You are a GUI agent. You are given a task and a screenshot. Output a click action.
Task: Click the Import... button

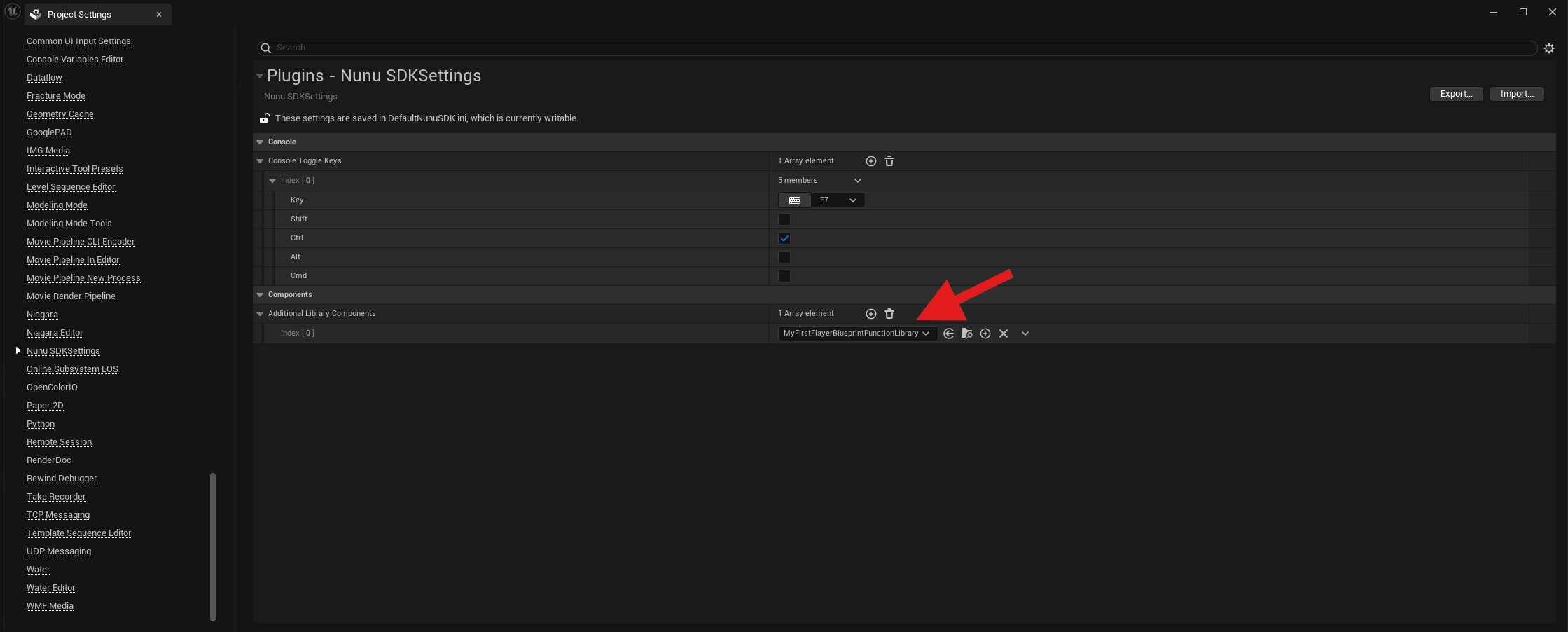click(1517, 94)
